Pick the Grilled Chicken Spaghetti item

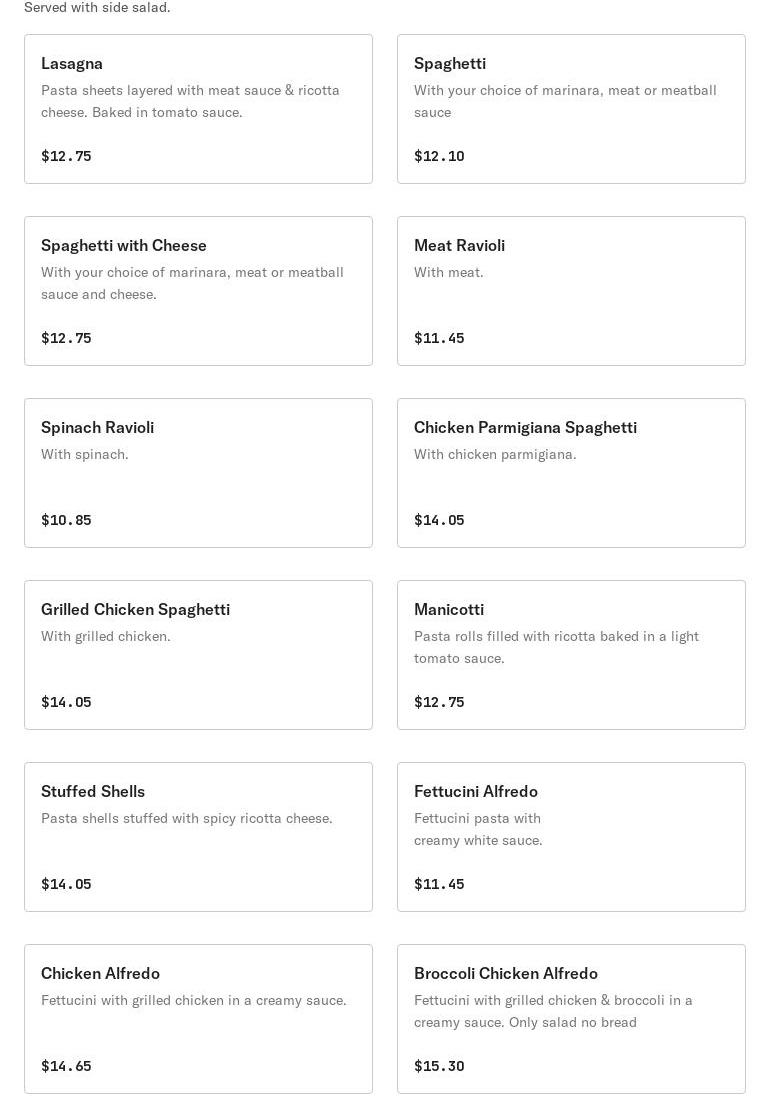pyautogui.click(x=198, y=655)
